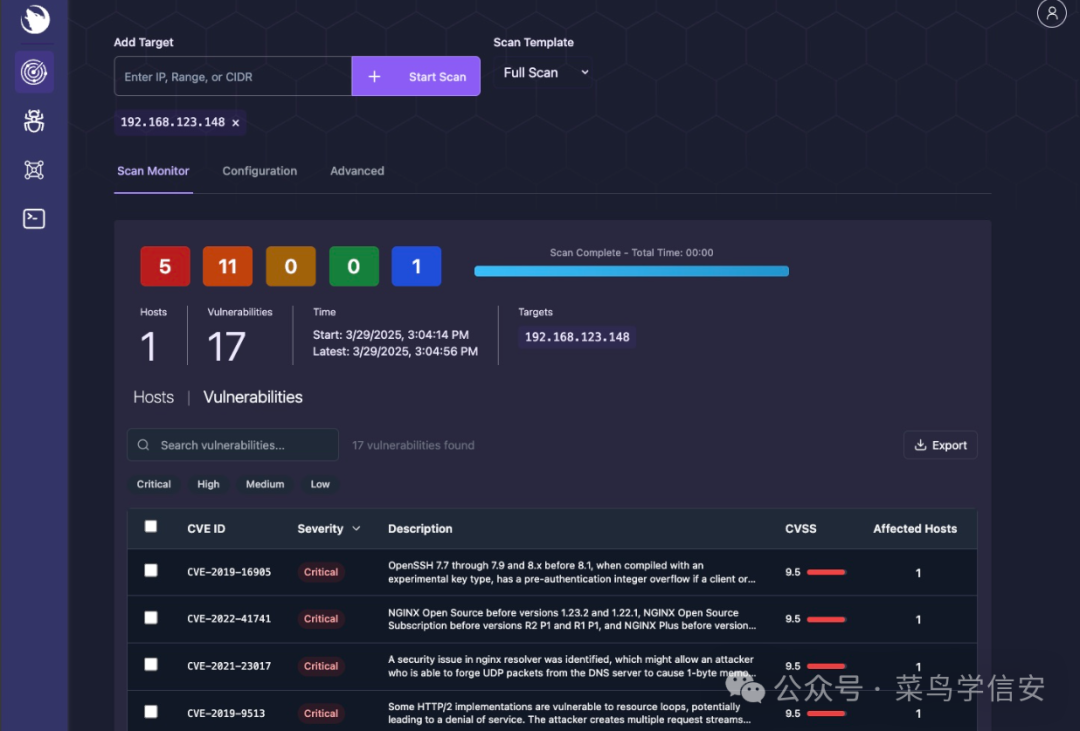Click the search magnifier icon
The image size is (1080, 731).
pyautogui.click(x=143, y=445)
